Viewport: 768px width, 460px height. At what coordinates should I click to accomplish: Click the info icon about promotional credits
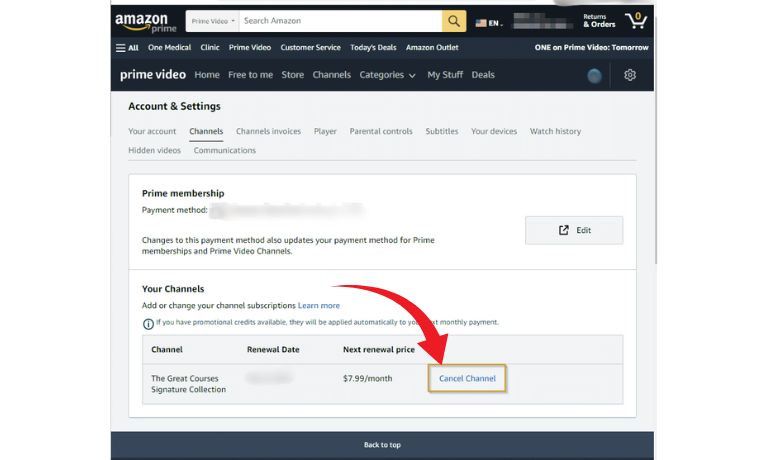(x=148, y=322)
